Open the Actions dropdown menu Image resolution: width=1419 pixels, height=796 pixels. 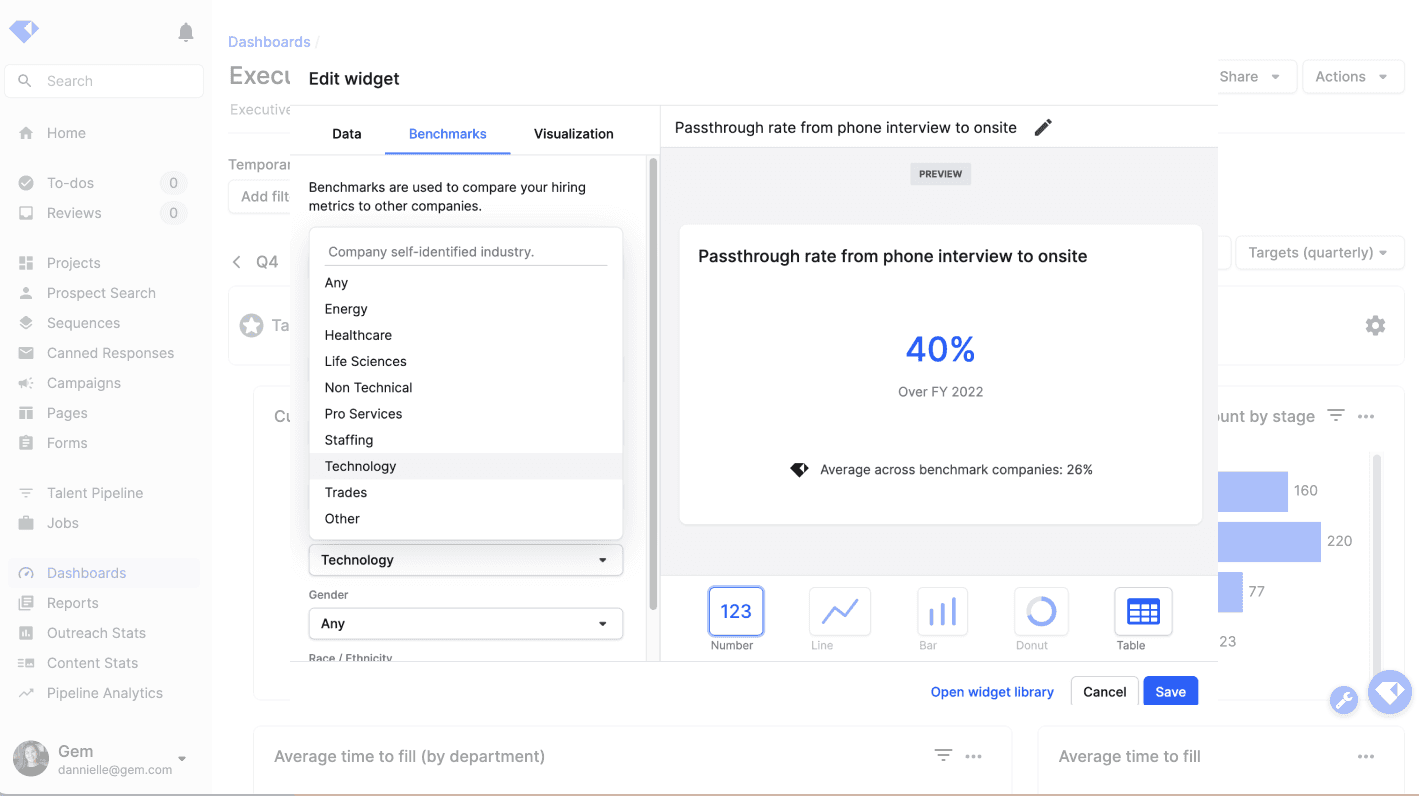tap(1352, 77)
